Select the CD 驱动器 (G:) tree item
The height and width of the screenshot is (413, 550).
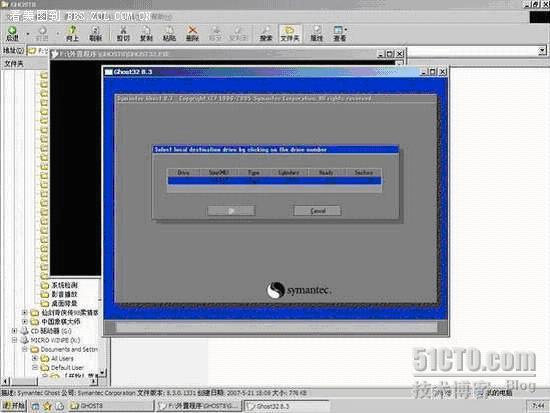[51, 331]
